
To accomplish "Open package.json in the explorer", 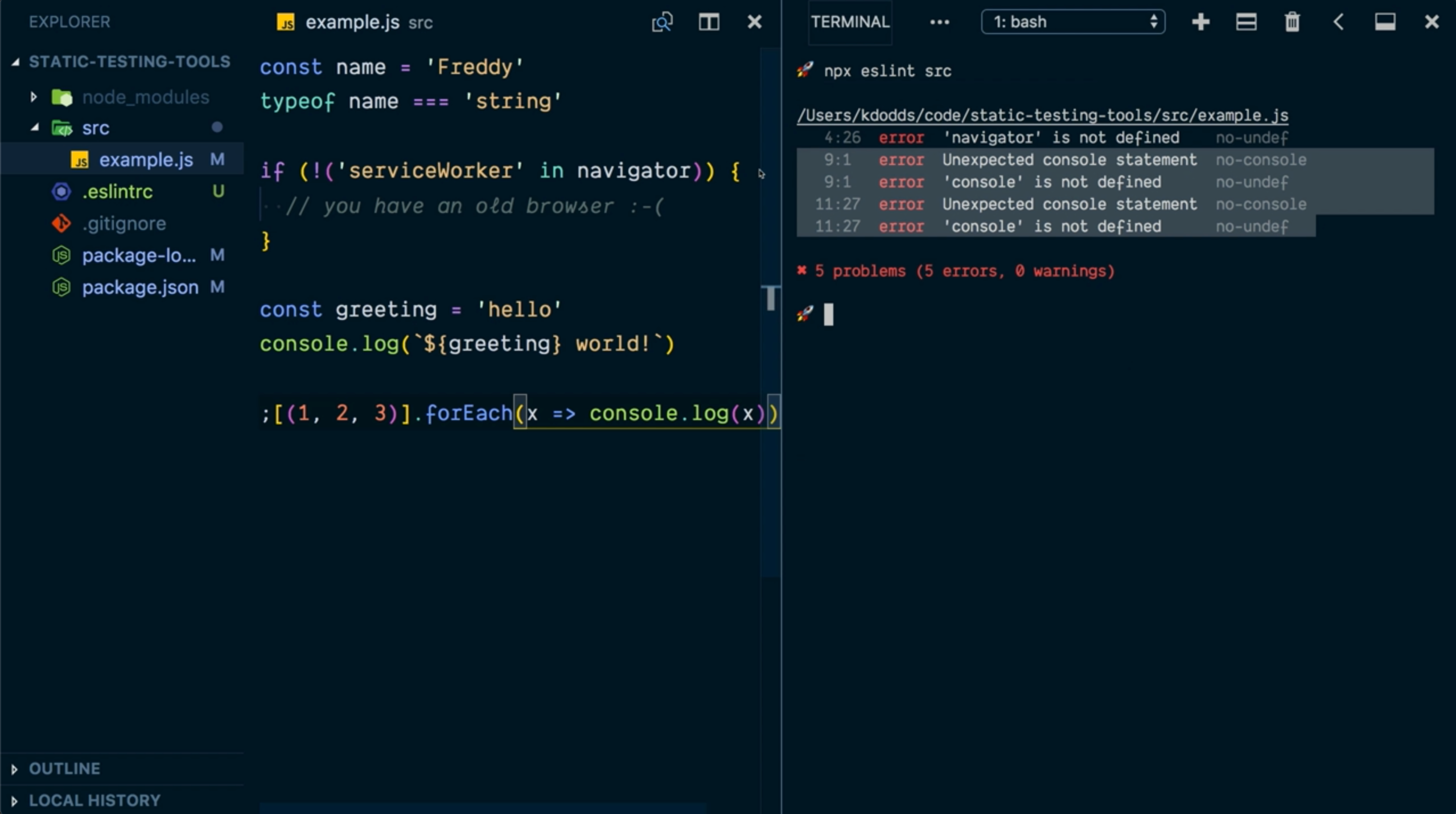I will click(x=140, y=287).
